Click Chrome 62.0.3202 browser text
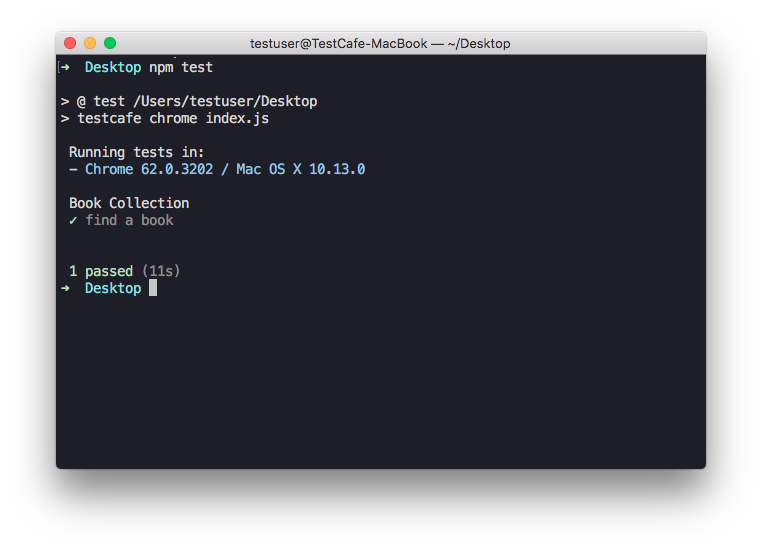Image resolution: width=762 pixels, height=549 pixels. (149, 169)
